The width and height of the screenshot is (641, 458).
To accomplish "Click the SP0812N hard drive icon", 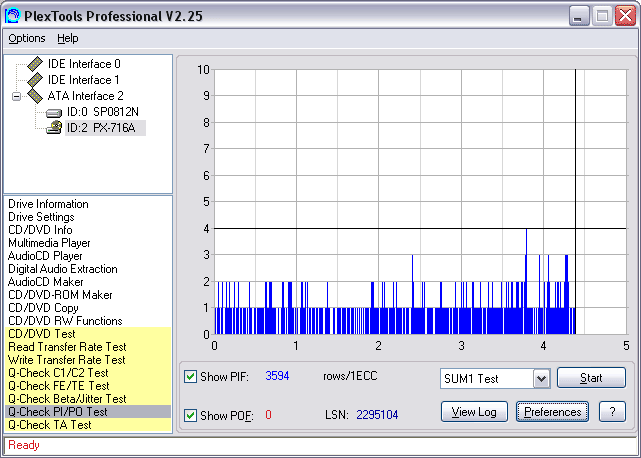I will (x=54, y=112).
